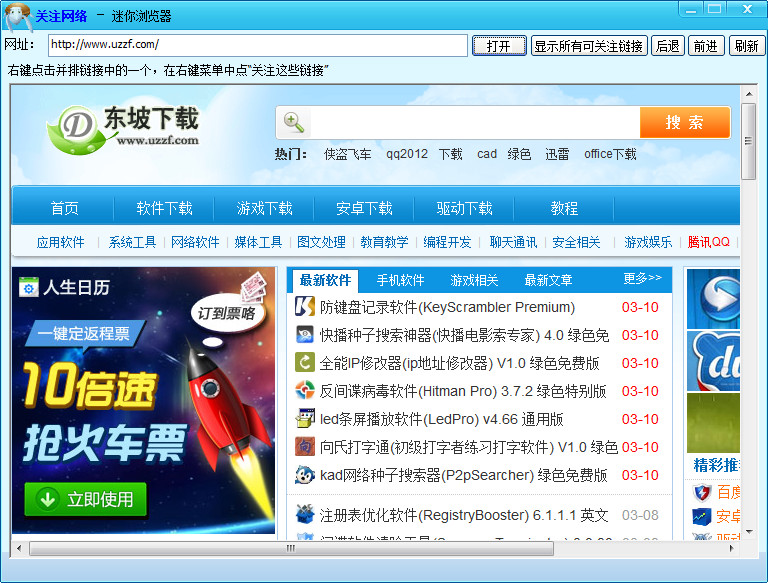Click the Hitman Pro item icon
Screen dimensions: 768x583
click(305, 390)
